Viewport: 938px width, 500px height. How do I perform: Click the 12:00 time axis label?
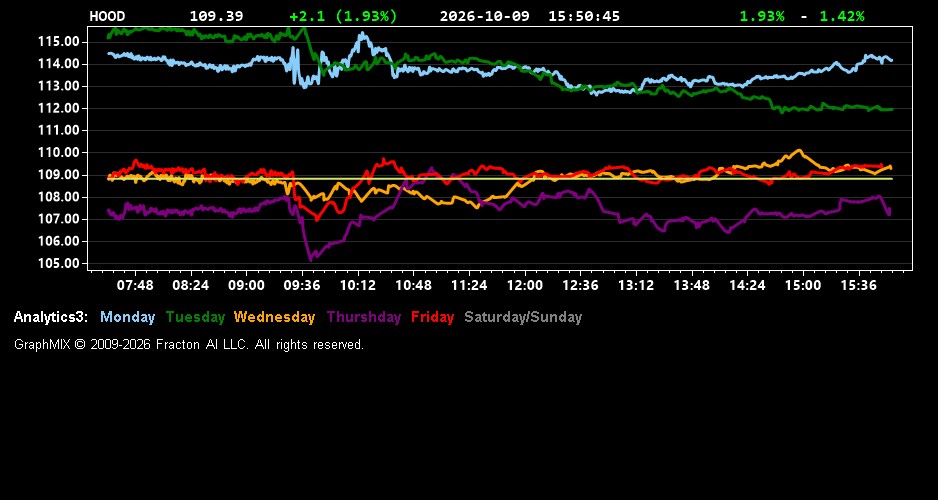pos(525,285)
